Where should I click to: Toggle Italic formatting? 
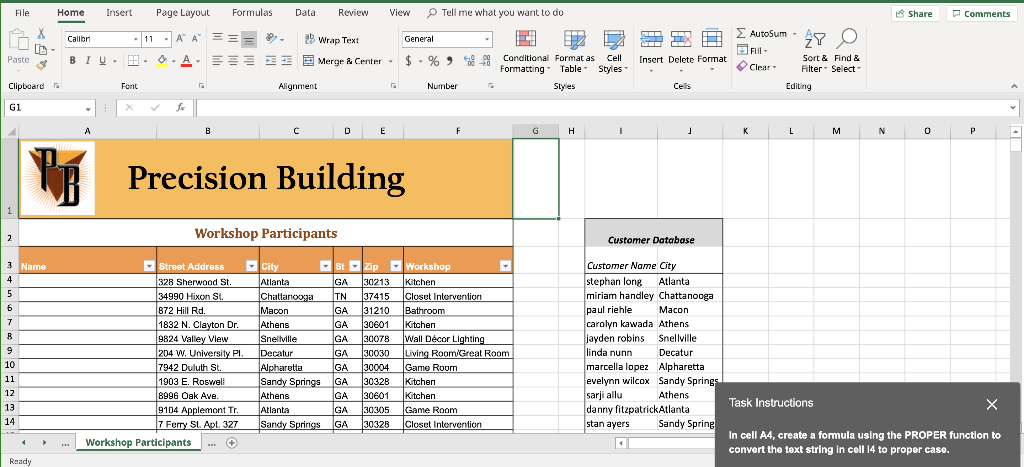point(88,61)
